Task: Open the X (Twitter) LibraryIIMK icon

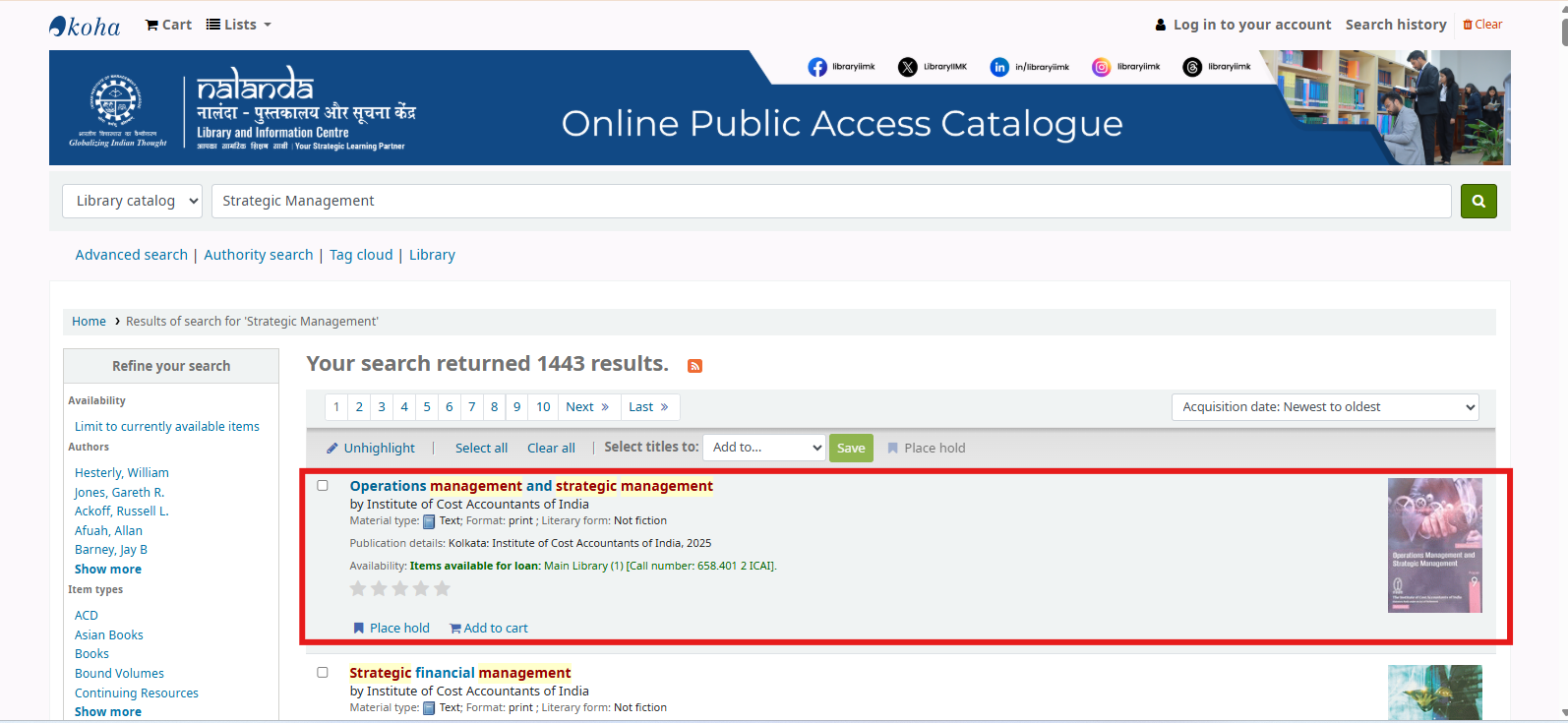Action: (907, 67)
